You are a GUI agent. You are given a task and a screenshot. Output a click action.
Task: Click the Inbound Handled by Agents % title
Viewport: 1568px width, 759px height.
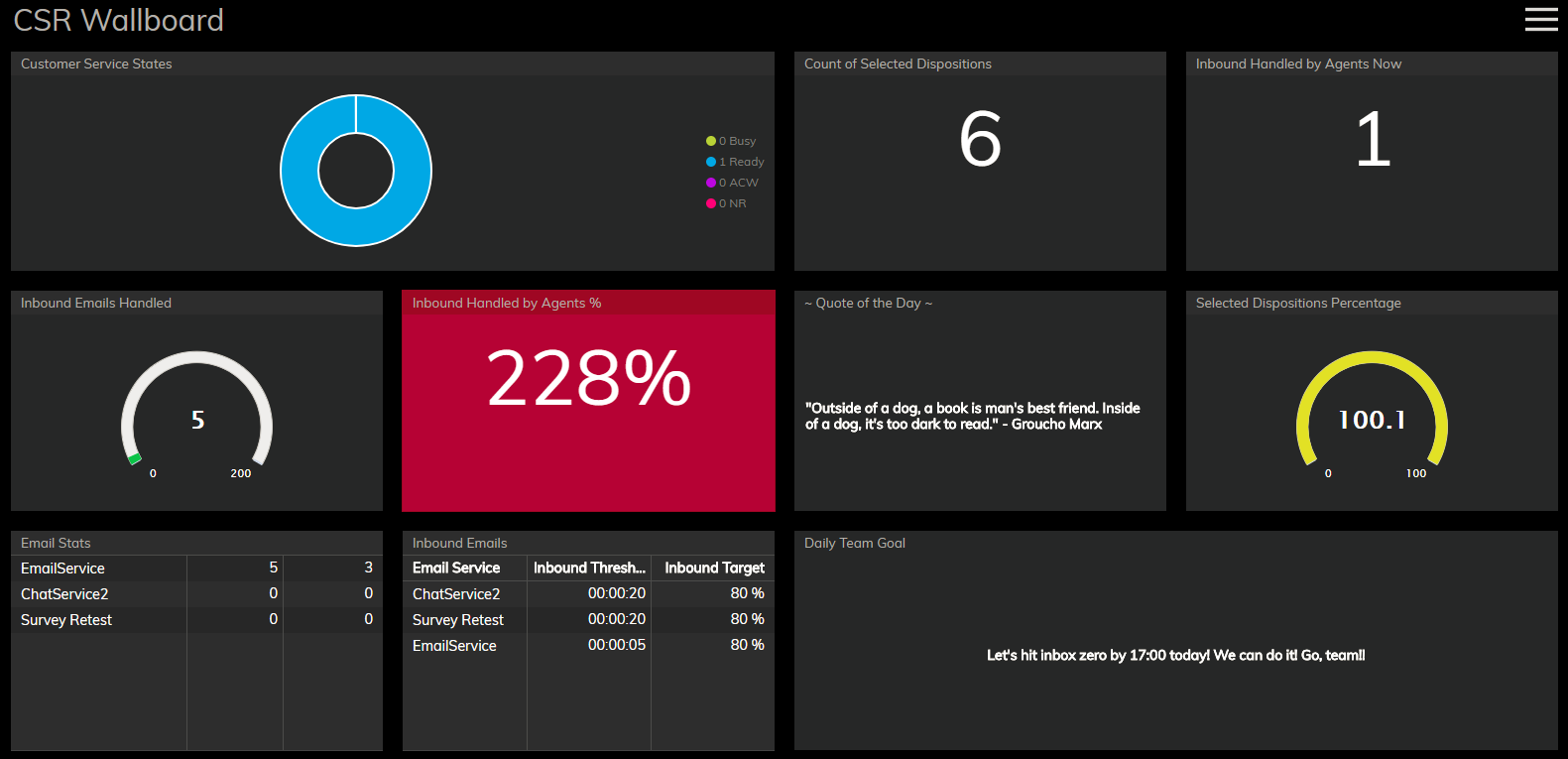(507, 303)
